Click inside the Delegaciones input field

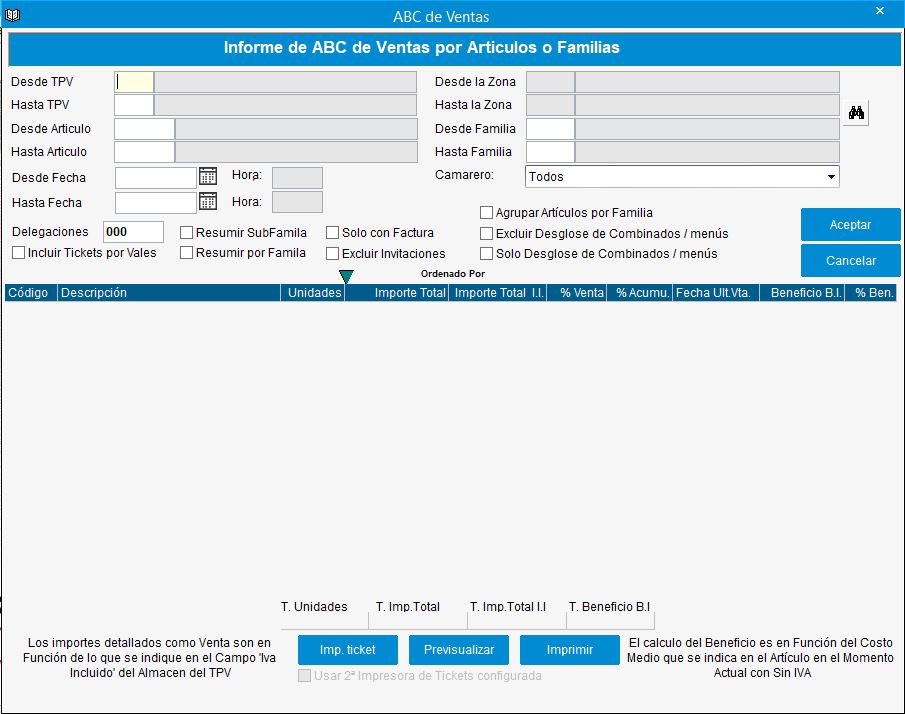click(134, 231)
